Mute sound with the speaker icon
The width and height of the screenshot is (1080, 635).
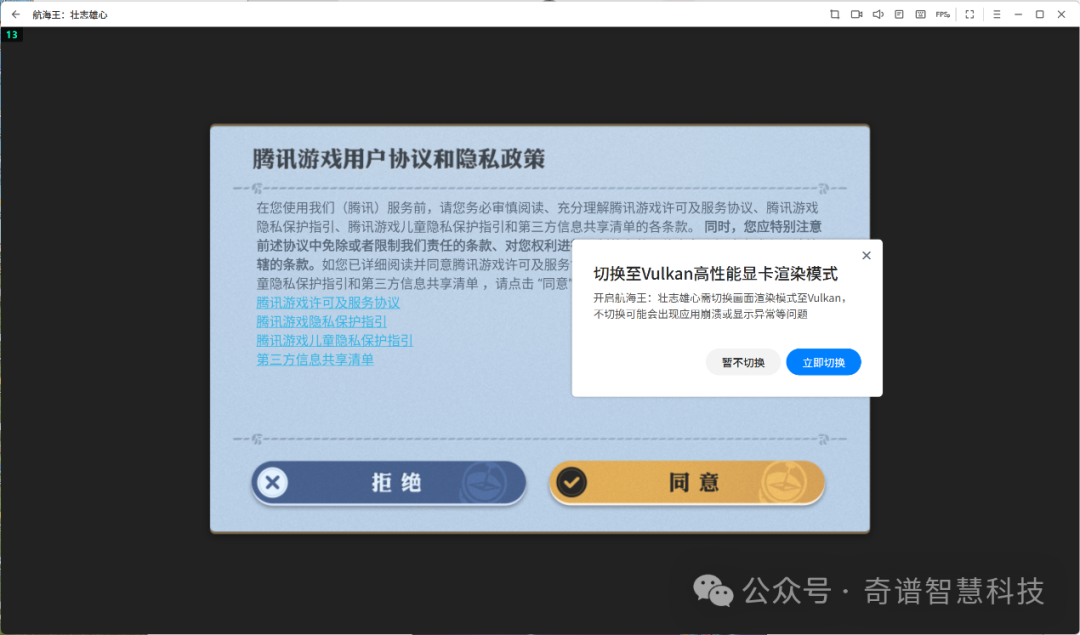point(878,14)
